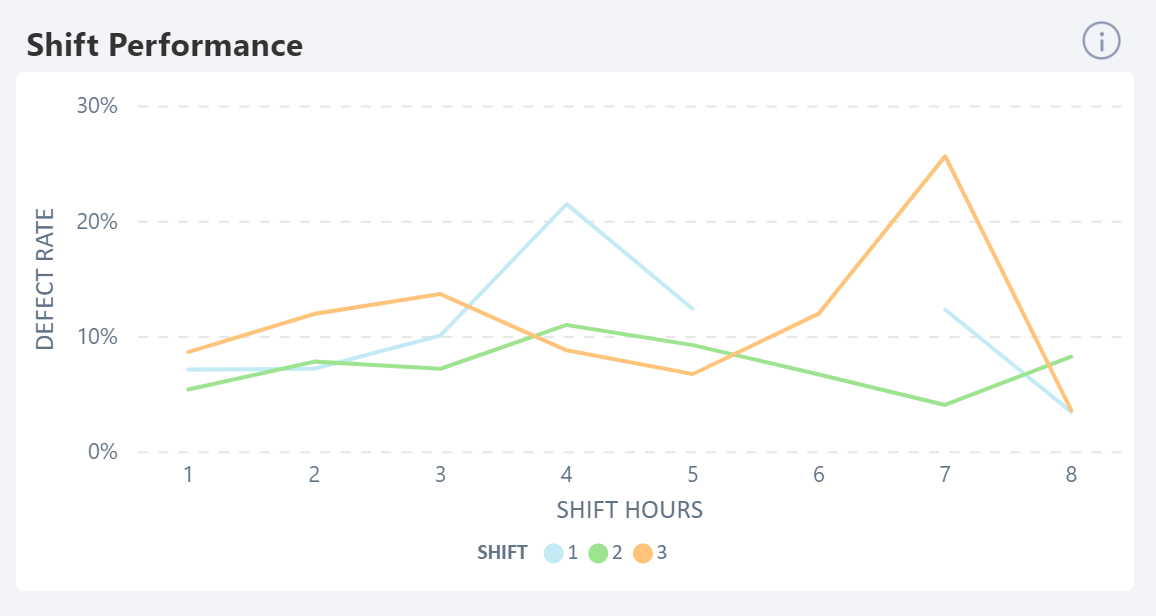Click the Shift Performance chart title
The width and height of the screenshot is (1156, 616).
[x=165, y=45]
